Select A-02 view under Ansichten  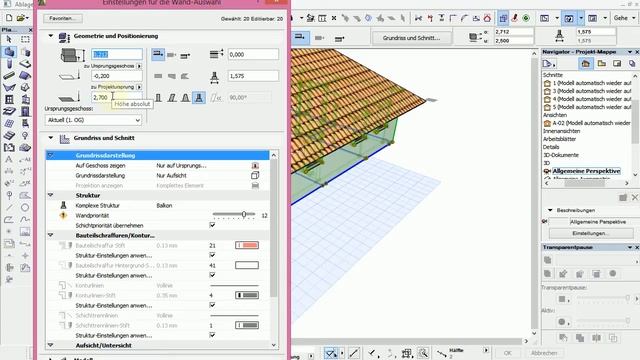point(591,123)
